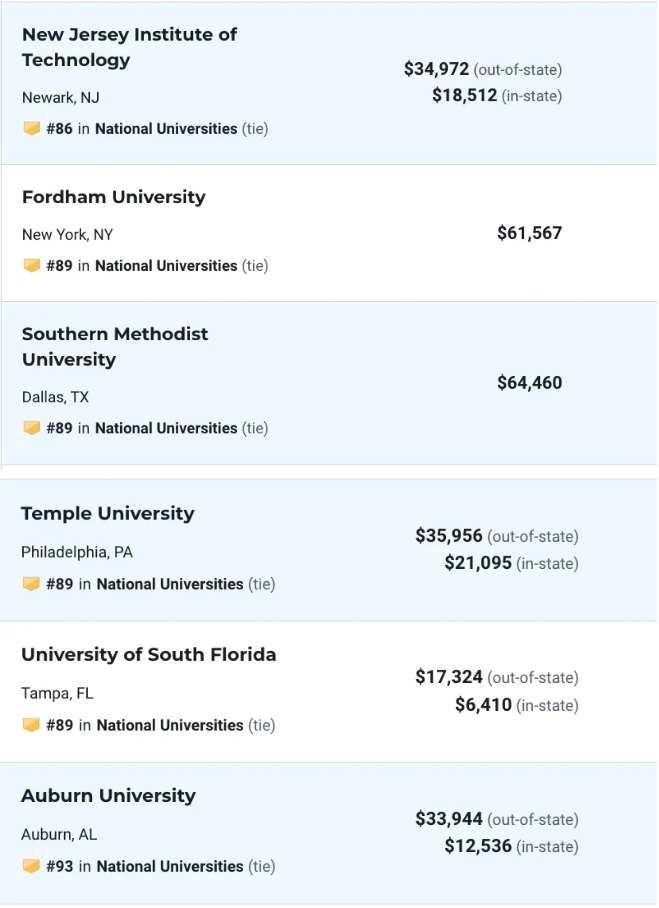
Task: Click Temple's $35,956 out-of-state tuition
Action: (x=449, y=536)
